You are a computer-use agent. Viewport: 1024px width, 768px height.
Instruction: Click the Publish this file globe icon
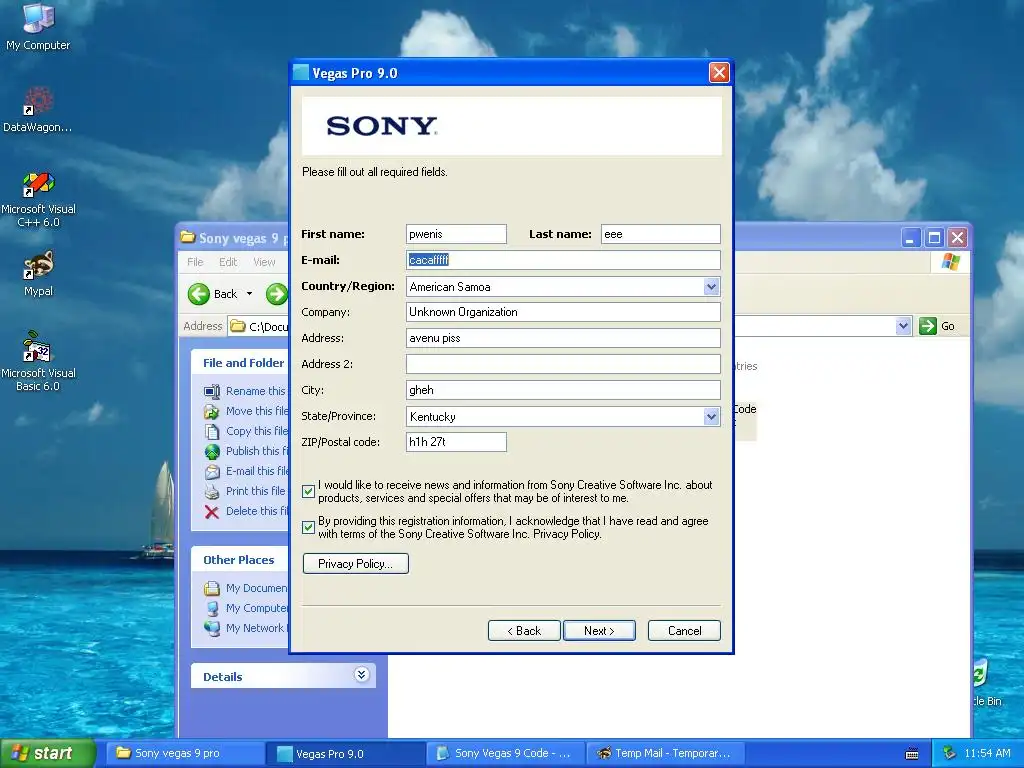(212, 451)
